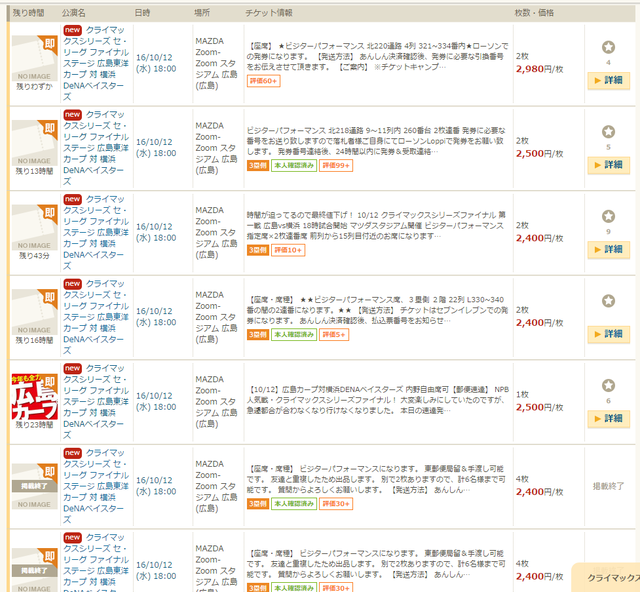Click the 2,500円/枚 price for 1枚
Image resolution: width=640 pixels, height=592 pixels.
click(x=540, y=407)
